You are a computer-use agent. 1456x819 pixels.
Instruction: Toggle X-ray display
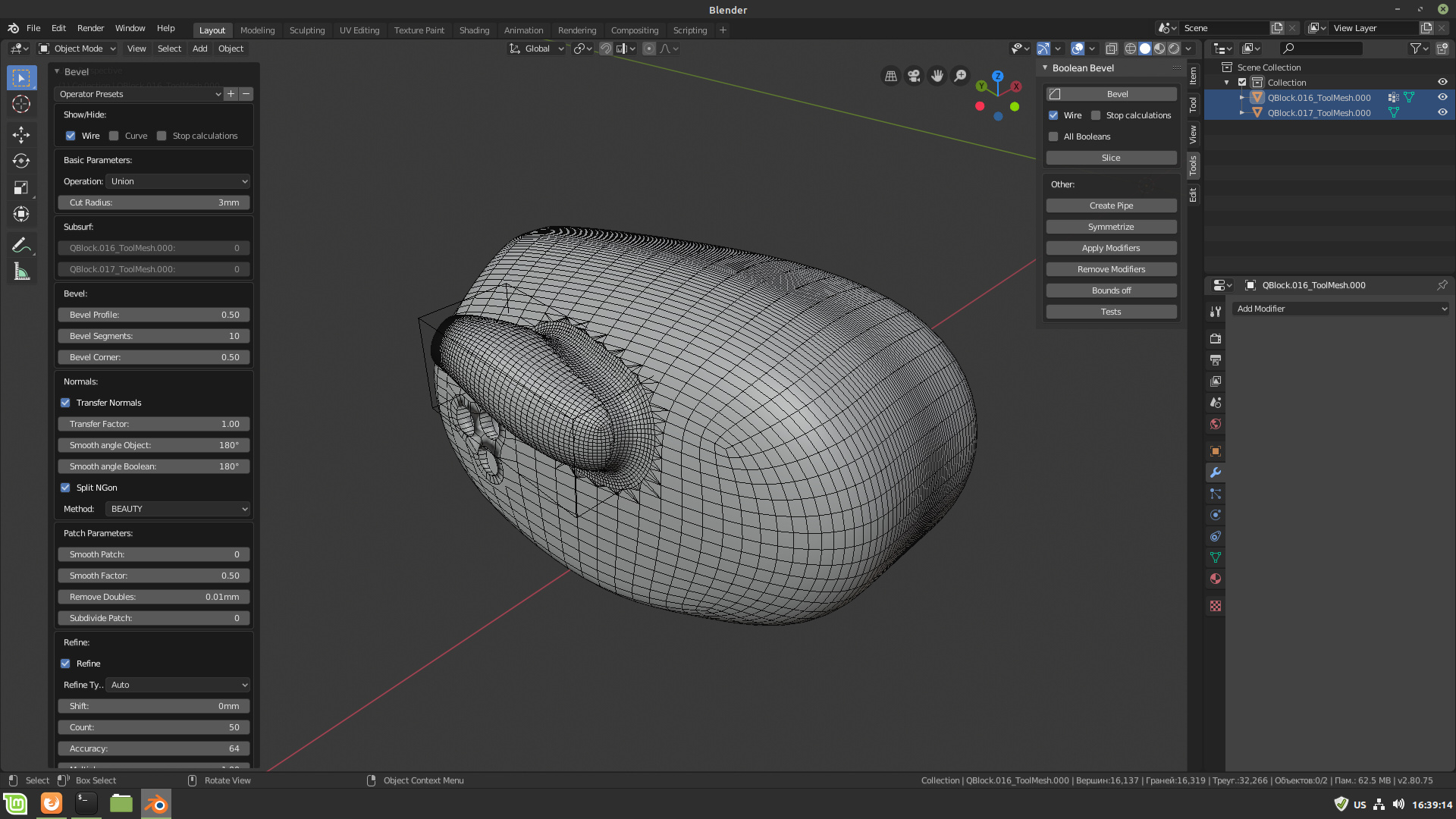(1111, 49)
